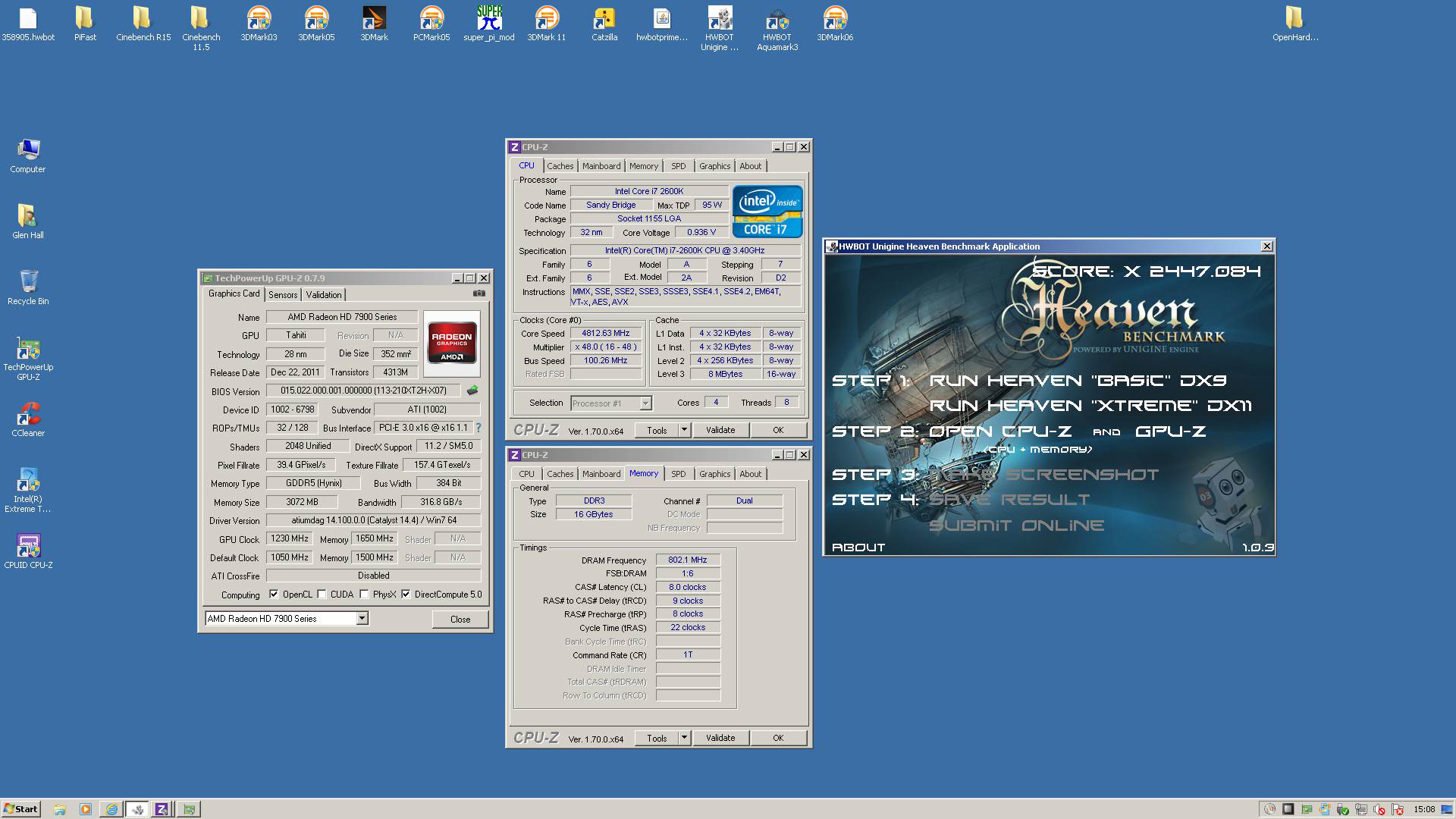Open the Graphics tab in lower CPU-Z

[715, 474]
